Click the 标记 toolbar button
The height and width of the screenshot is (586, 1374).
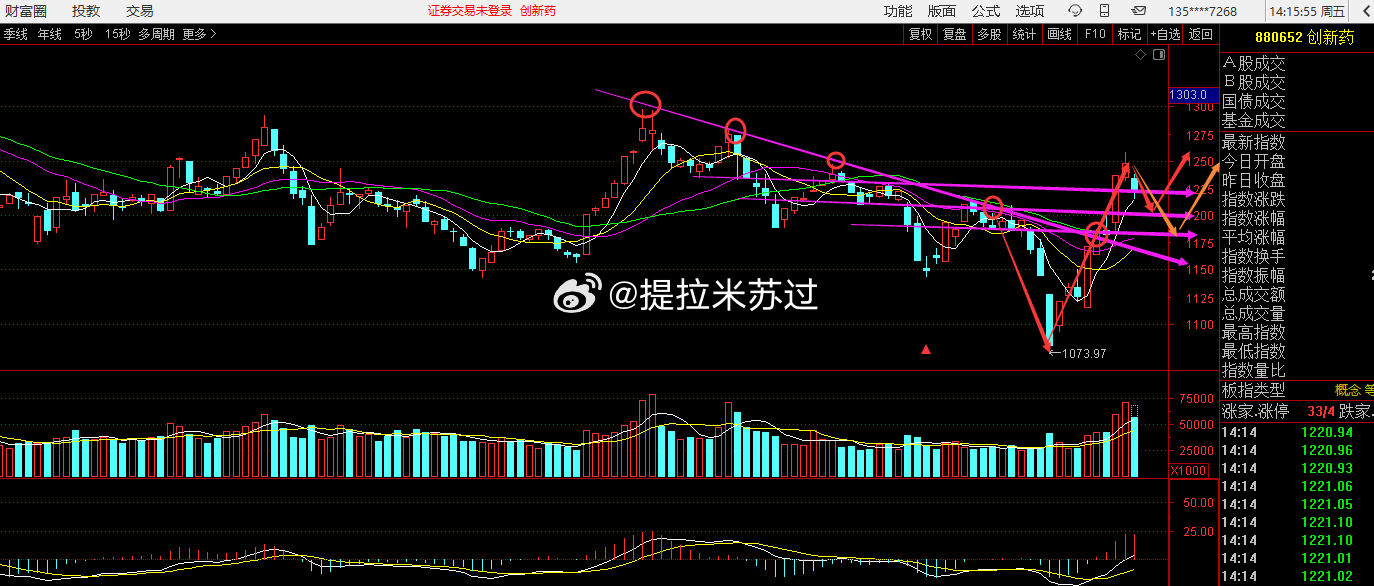1129,34
